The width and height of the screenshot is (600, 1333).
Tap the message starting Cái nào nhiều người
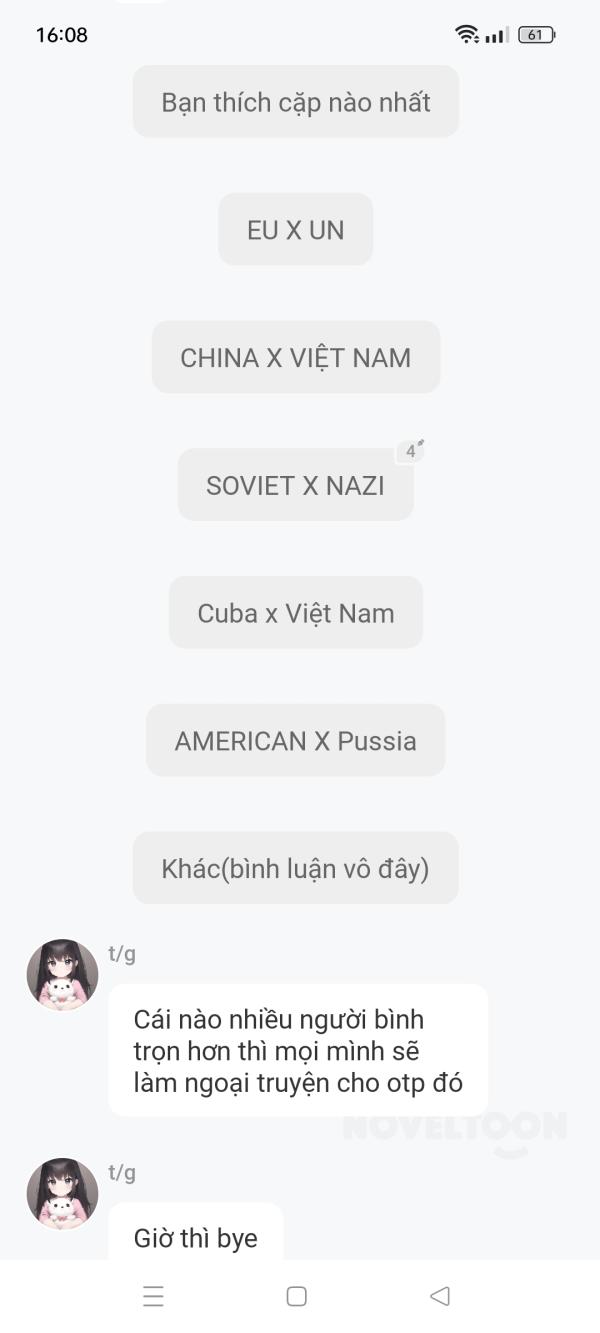click(298, 1051)
